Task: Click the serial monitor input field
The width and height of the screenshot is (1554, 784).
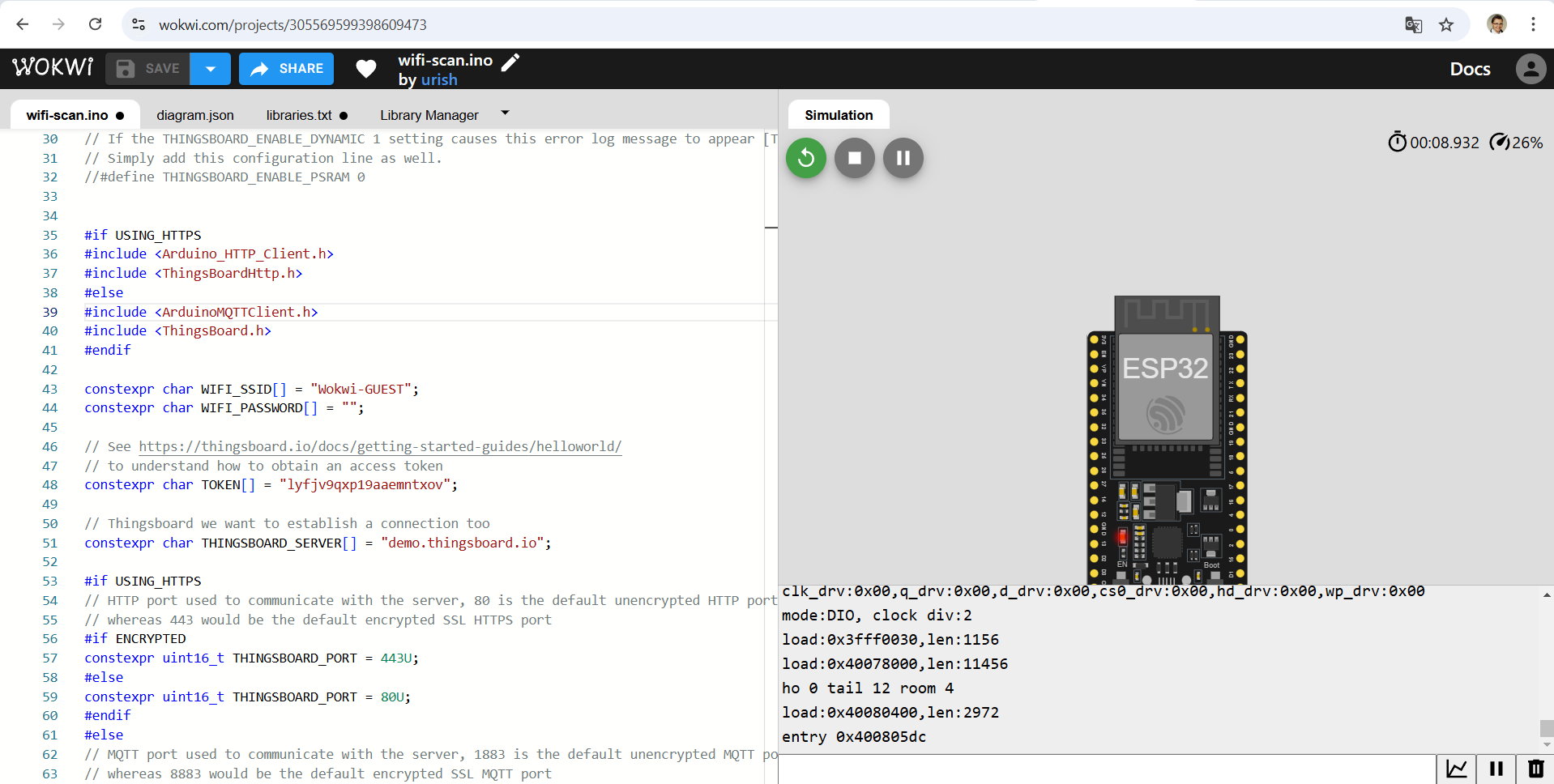Action: click(1108, 769)
